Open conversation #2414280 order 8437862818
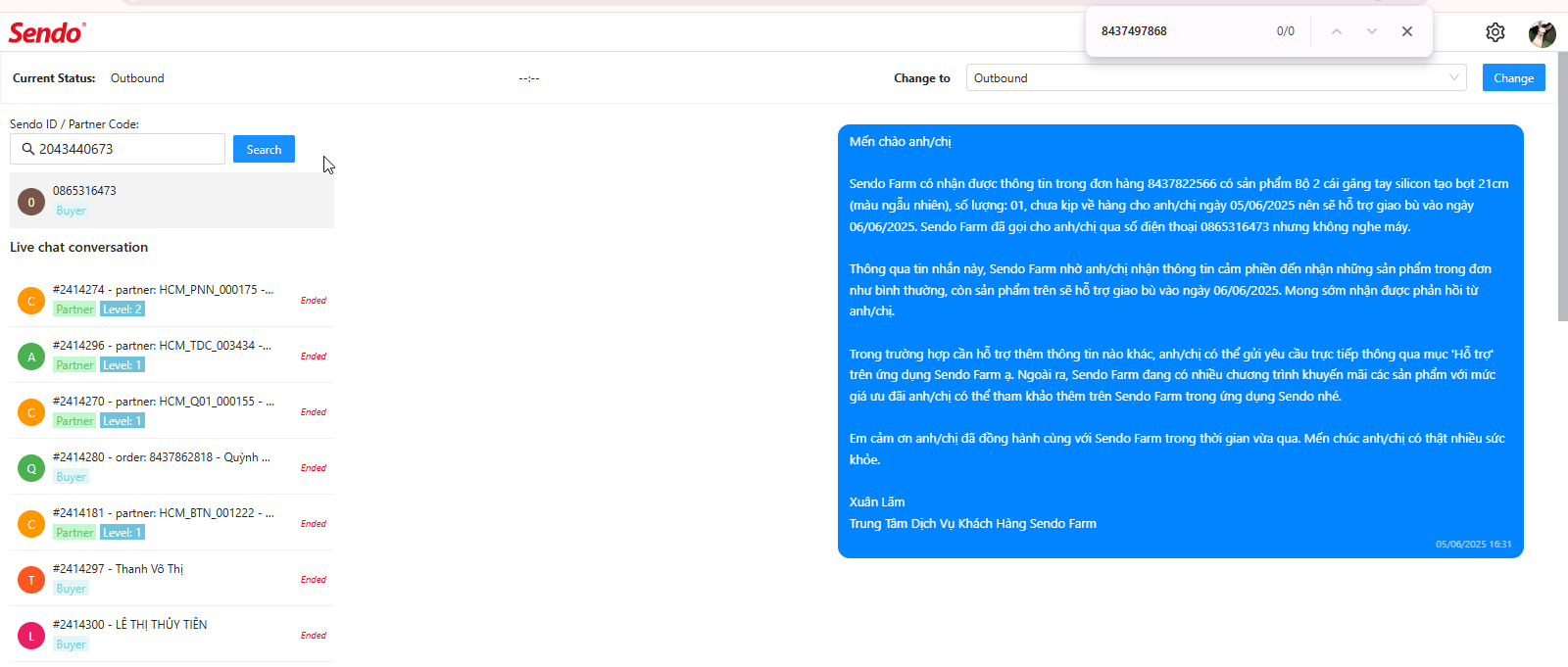1568x667 pixels. [171, 466]
